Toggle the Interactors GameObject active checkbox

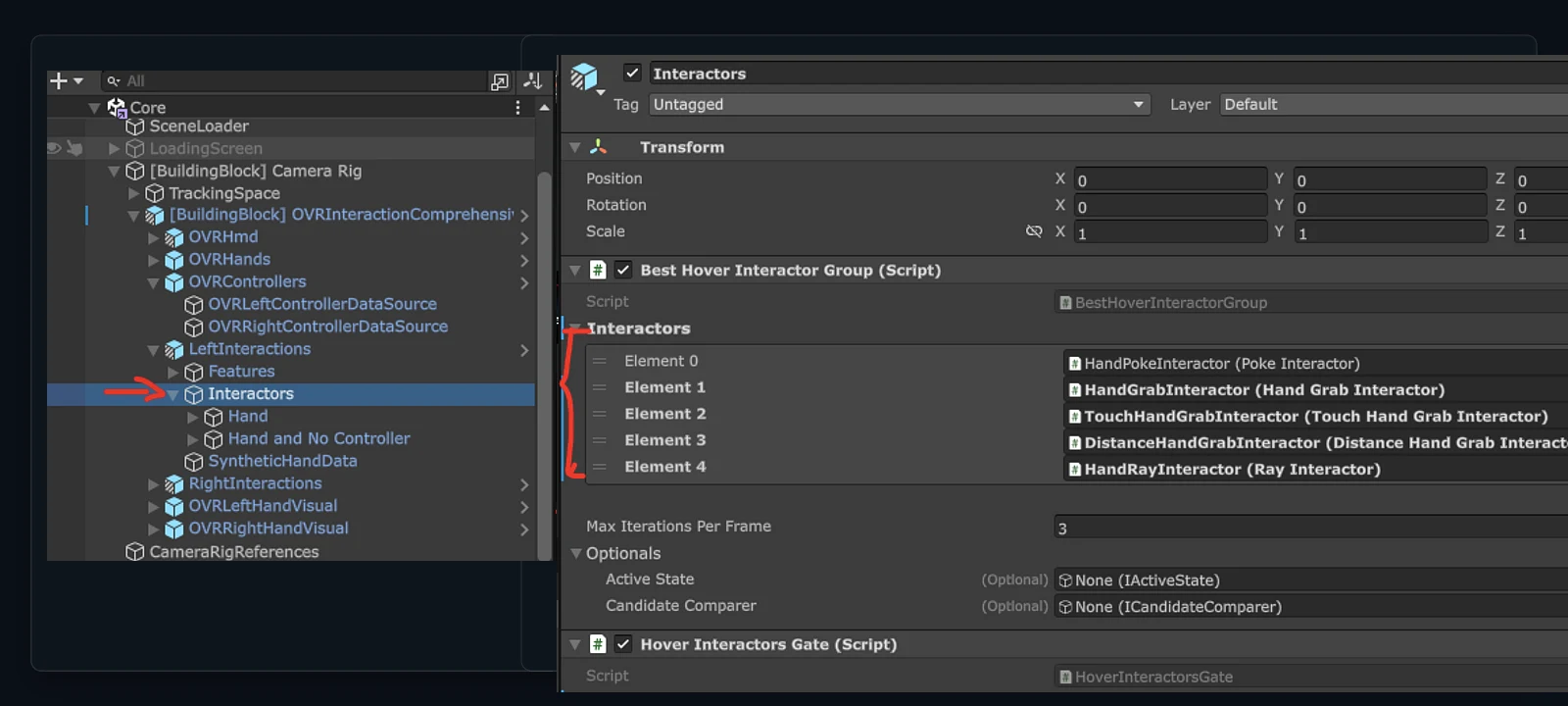click(632, 73)
